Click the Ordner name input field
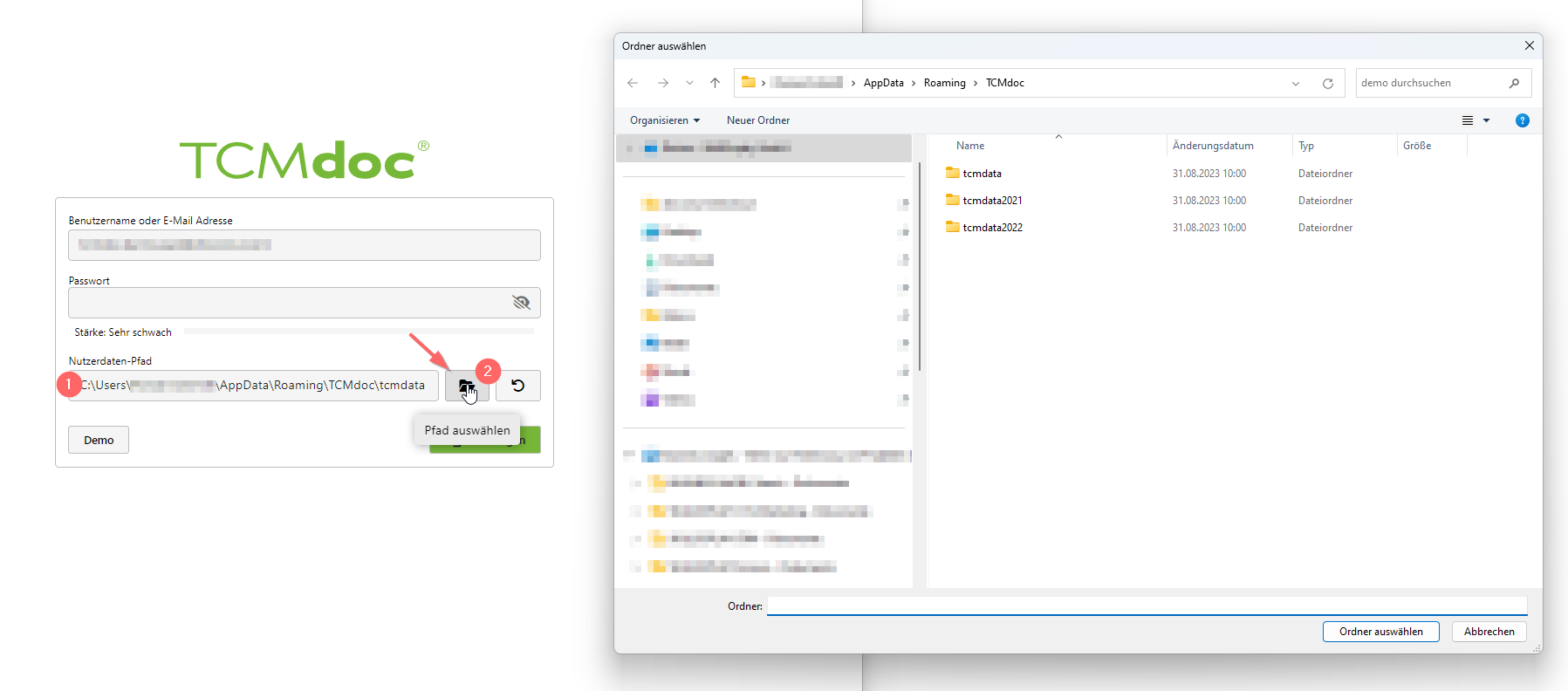 point(1147,605)
